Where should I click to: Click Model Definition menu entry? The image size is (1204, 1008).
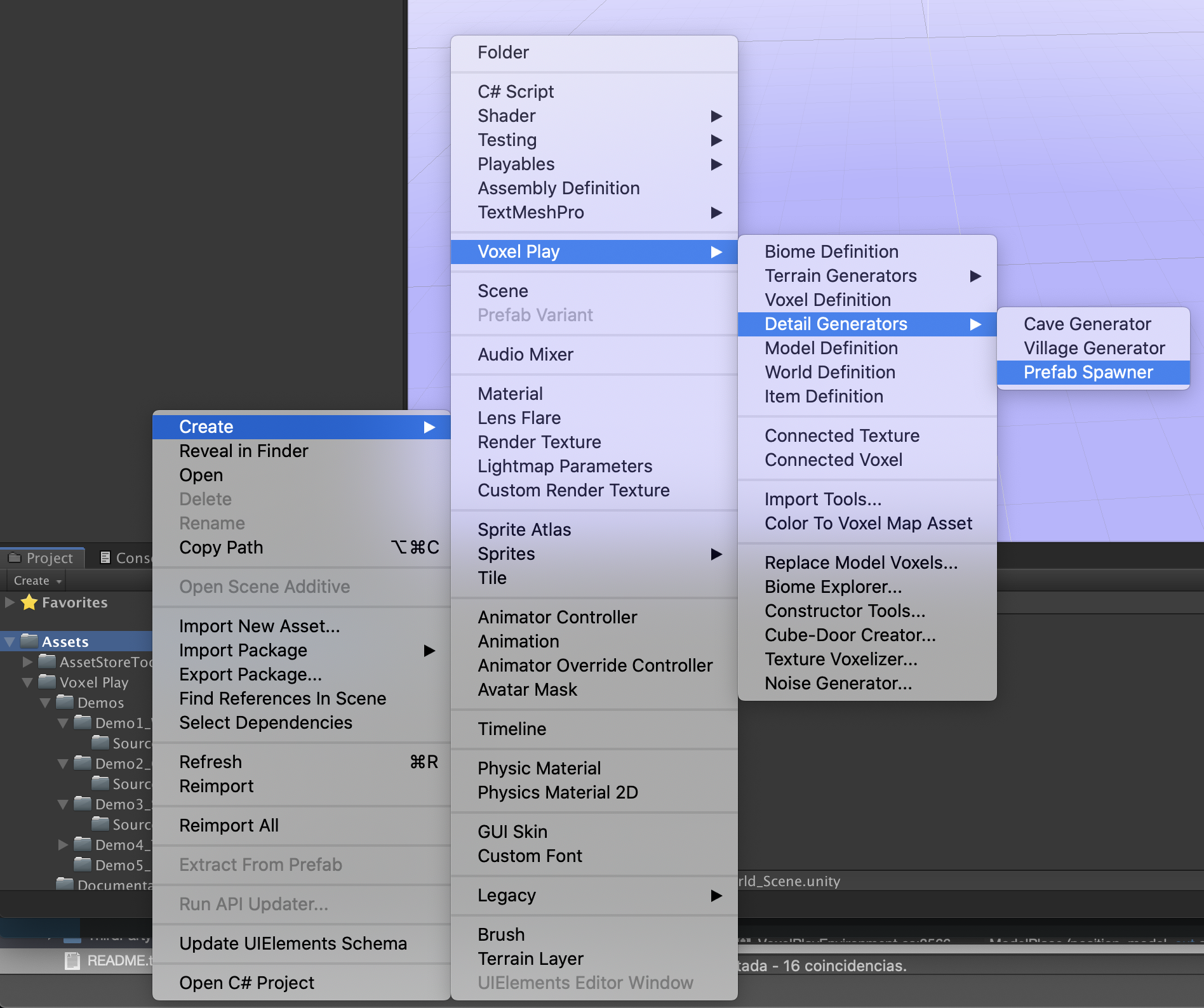[867, 348]
